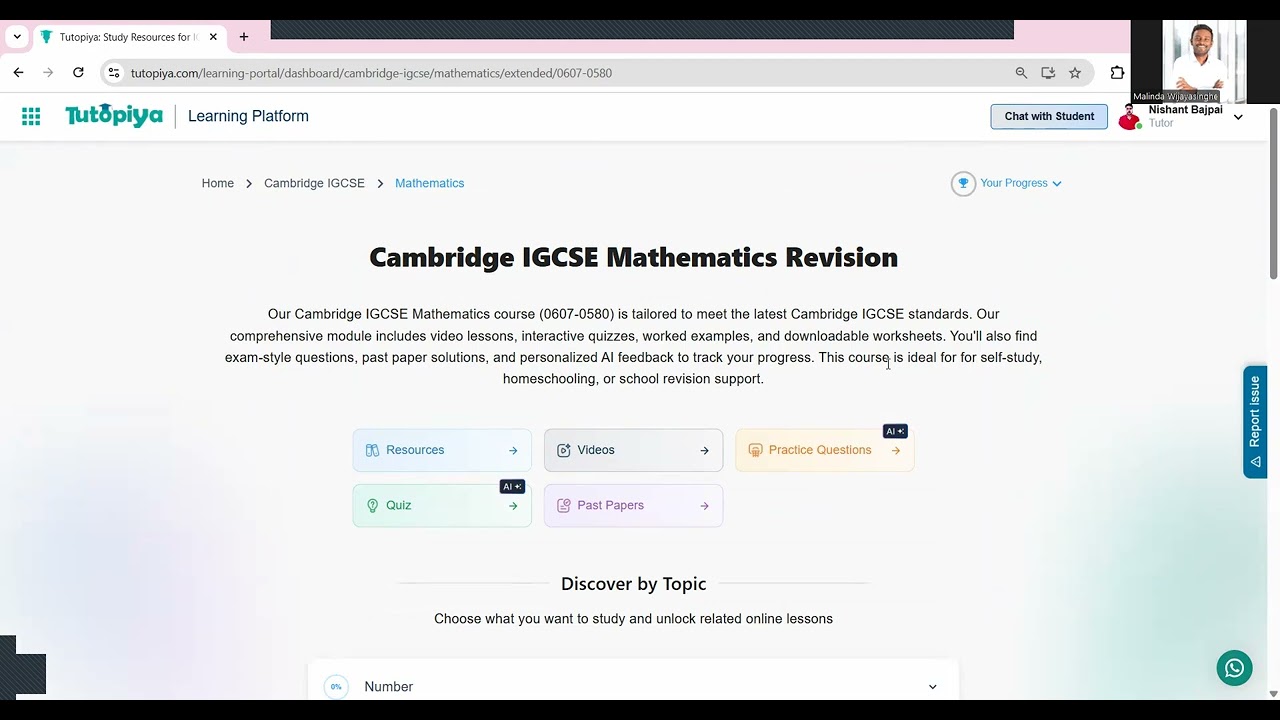
Task: Reload the page with the refresh icon
Action: (x=78, y=72)
